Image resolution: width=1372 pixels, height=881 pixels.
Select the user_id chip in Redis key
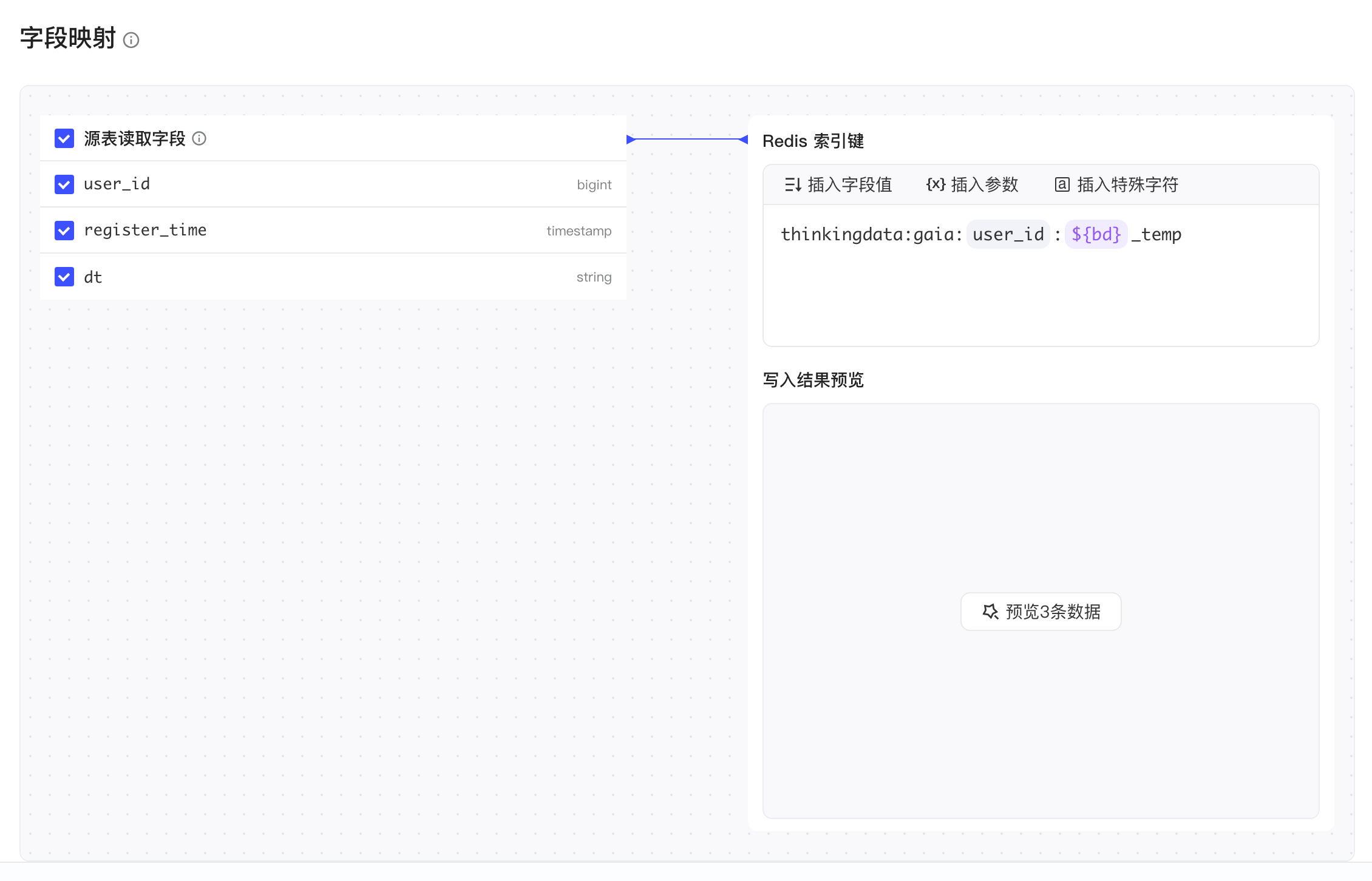1008,234
